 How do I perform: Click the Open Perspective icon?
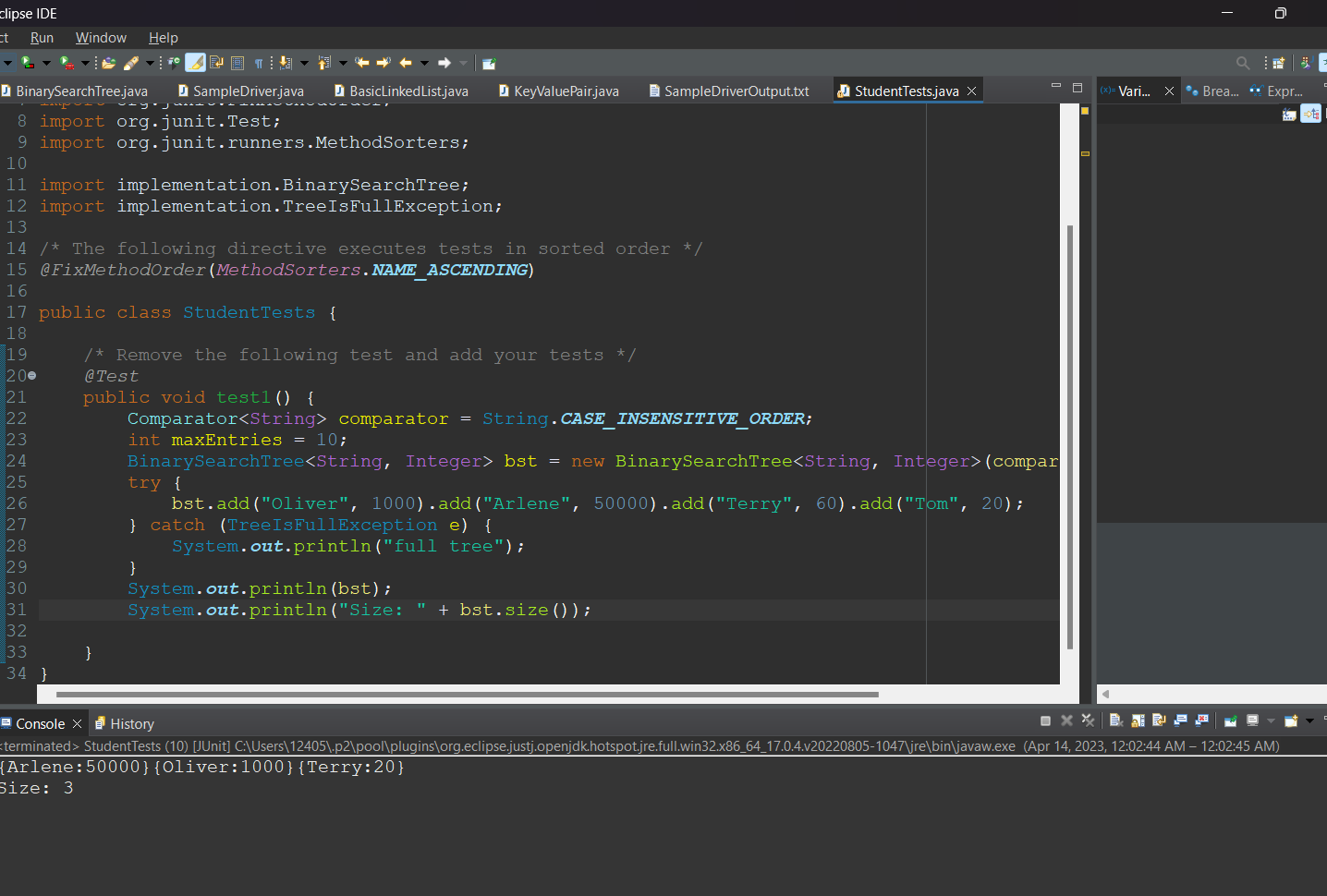1279,63
